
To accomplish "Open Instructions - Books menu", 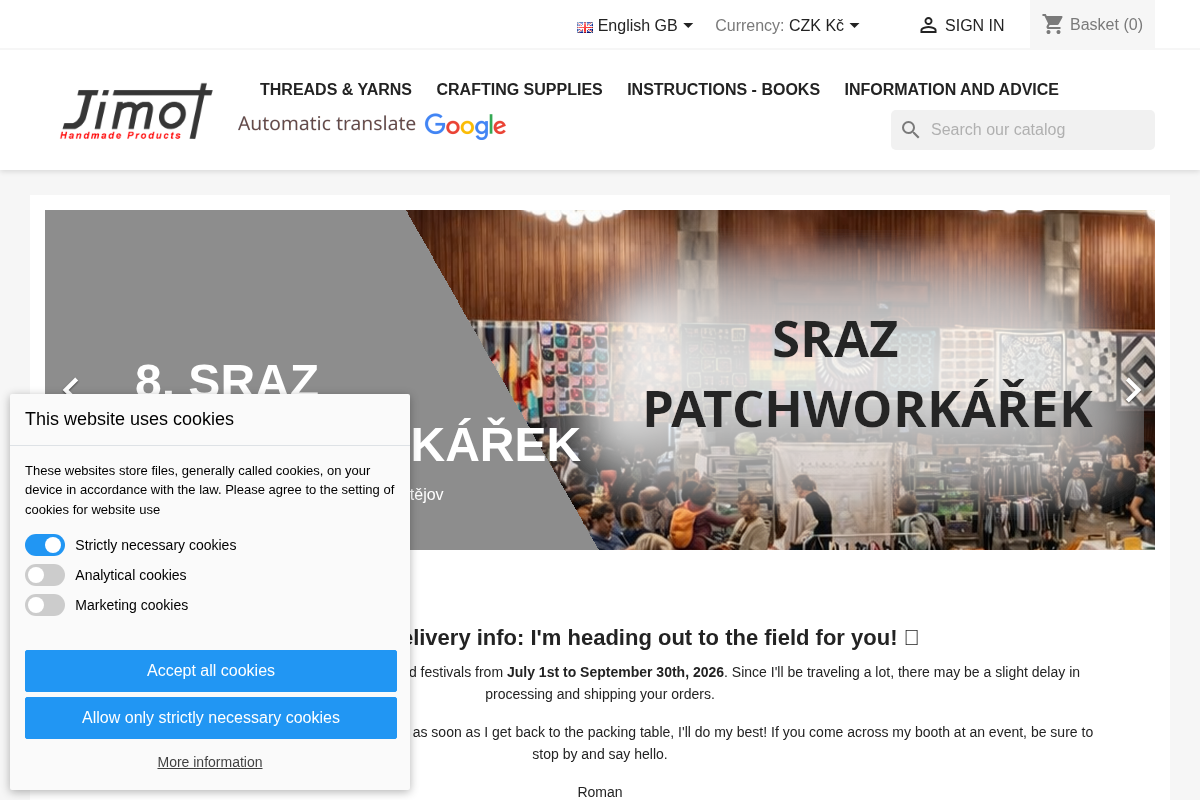I will tap(723, 90).
